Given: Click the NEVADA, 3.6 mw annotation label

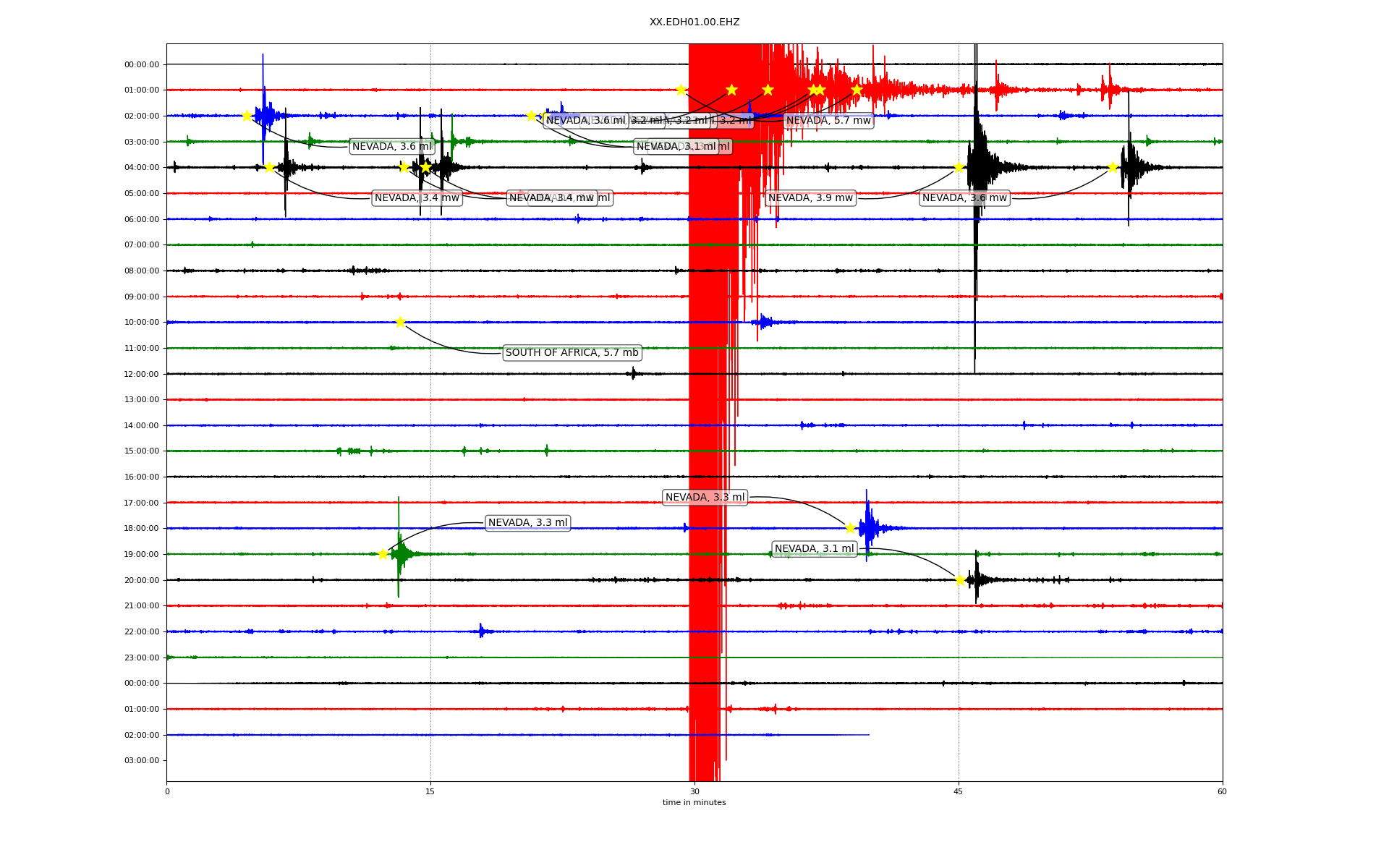Looking at the screenshot, I should click(964, 198).
